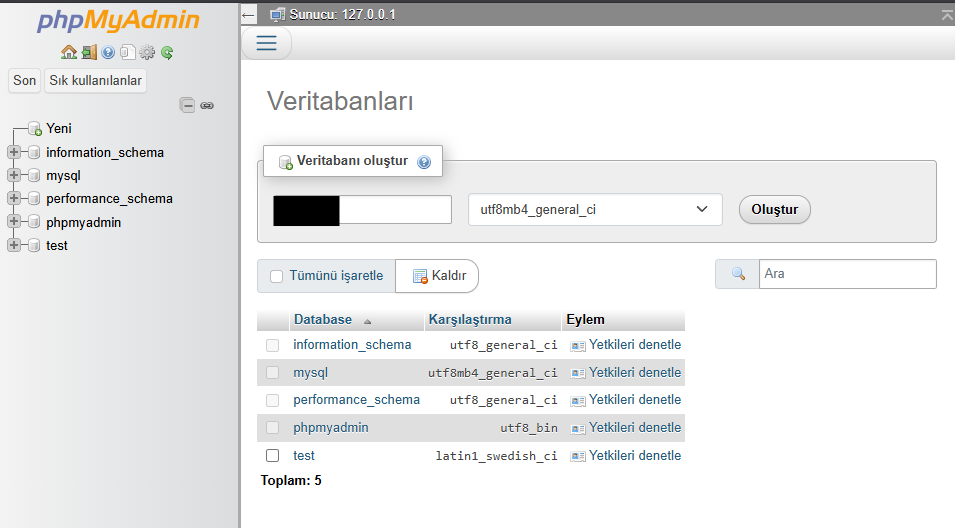Viewport: 955px width, 528px height.
Task: Tick the test row checkbox
Action: [x=272, y=456]
